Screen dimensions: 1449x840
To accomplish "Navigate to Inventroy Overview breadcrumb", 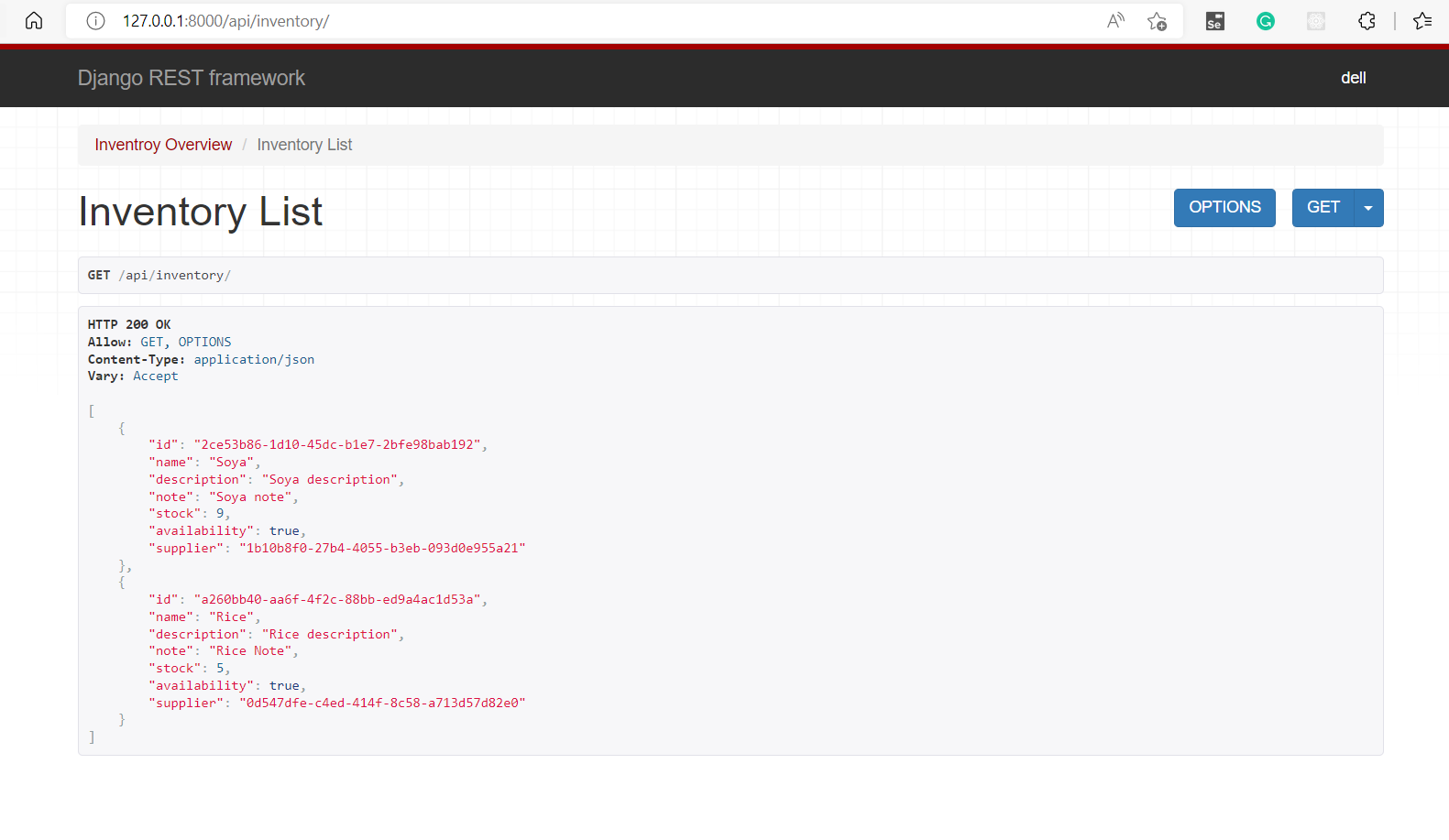I will pos(163,145).
